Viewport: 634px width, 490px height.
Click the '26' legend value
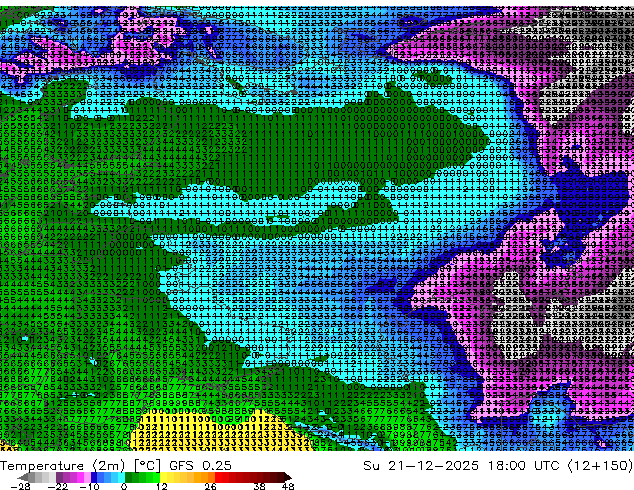click(210, 486)
